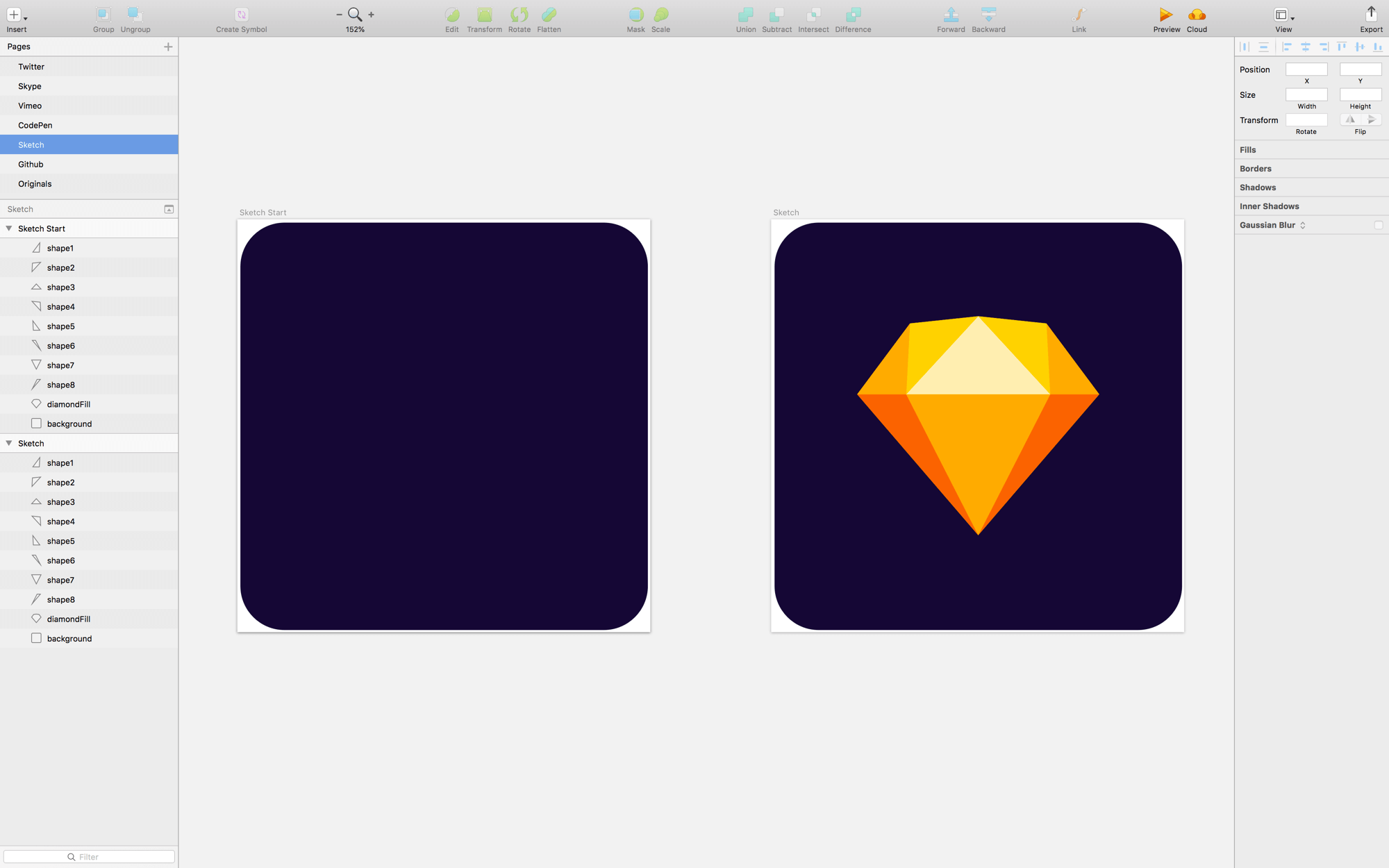
Task: Enable the Gaussian Blur checkbox
Action: (x=1379, y=225)
